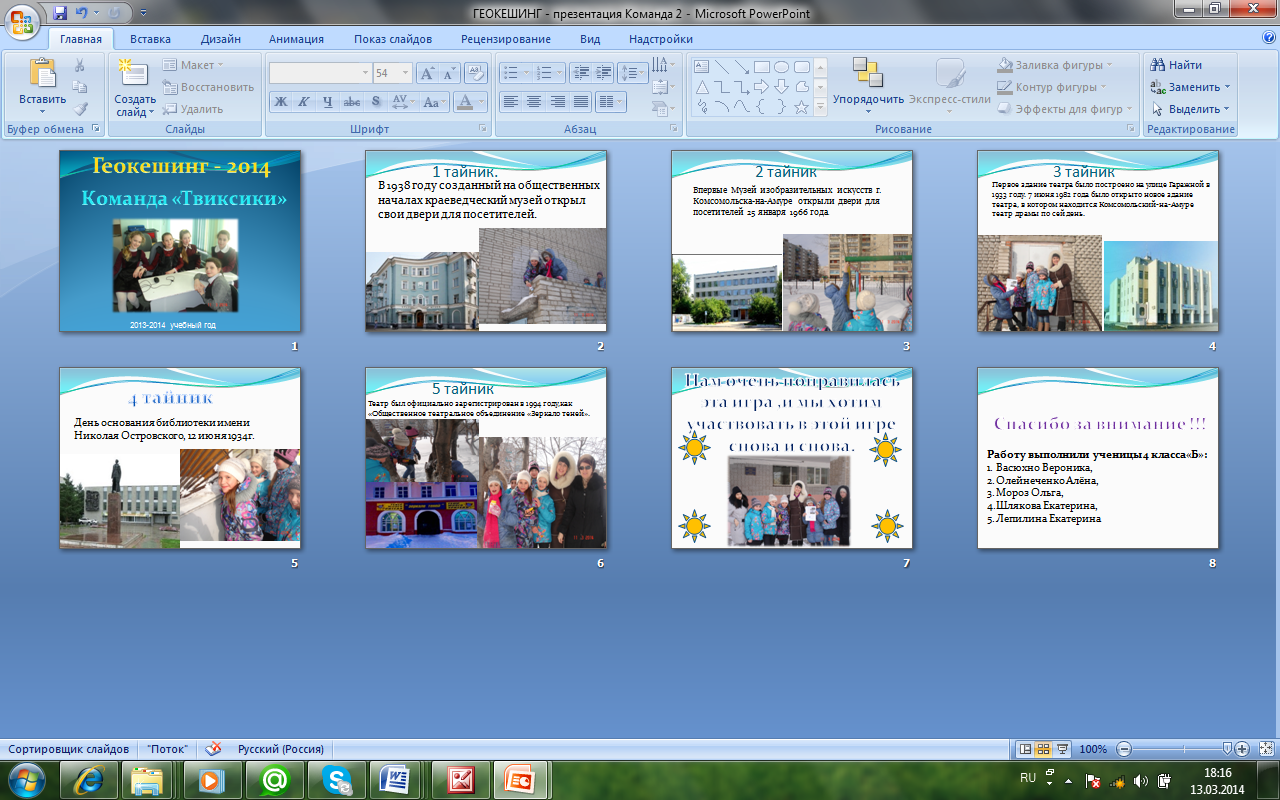Start slide show from status bar icon
Image resolution: width=1280 pixels, height=800 pixels.
(x=1062, y=749)
